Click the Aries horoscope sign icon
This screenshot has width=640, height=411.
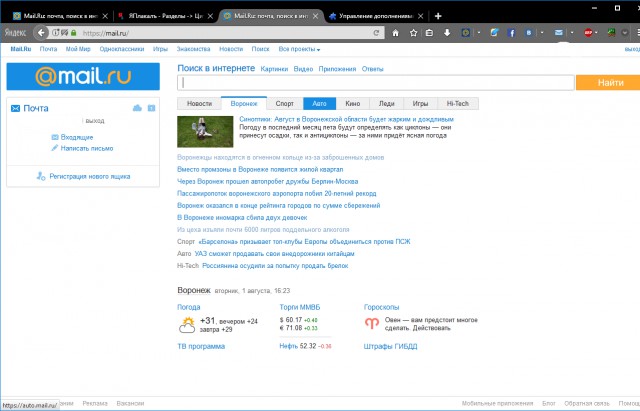(x=371, y=324)
